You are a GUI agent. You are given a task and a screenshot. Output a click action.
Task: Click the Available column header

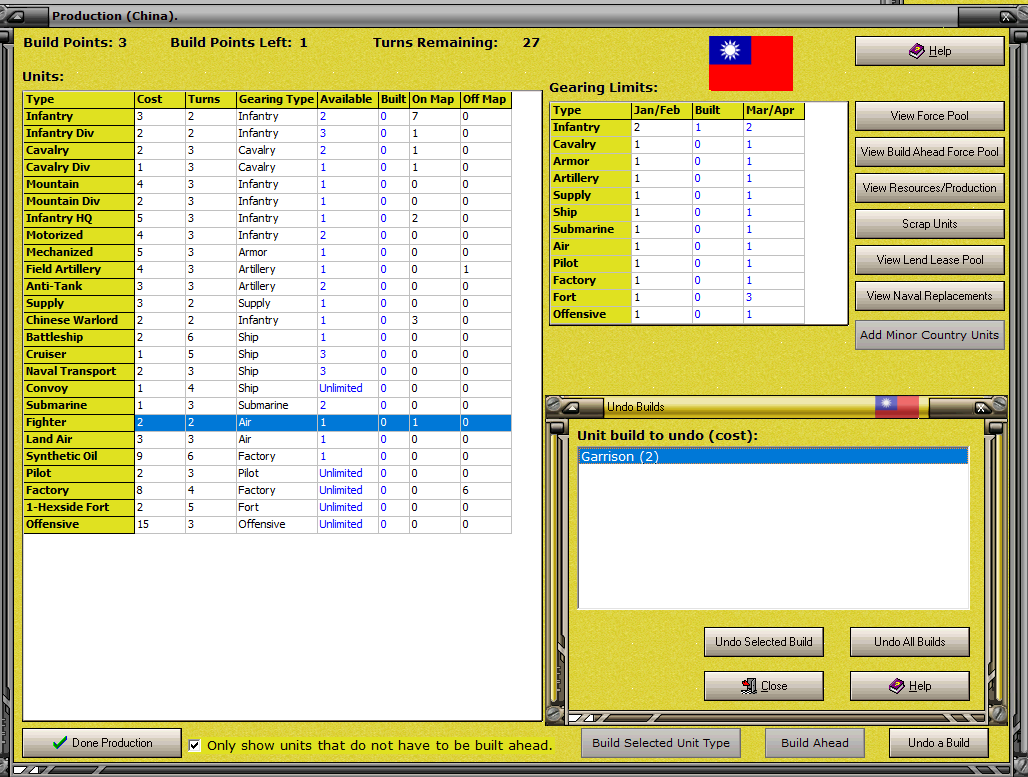pyautogui.click(x=347, y=100)
